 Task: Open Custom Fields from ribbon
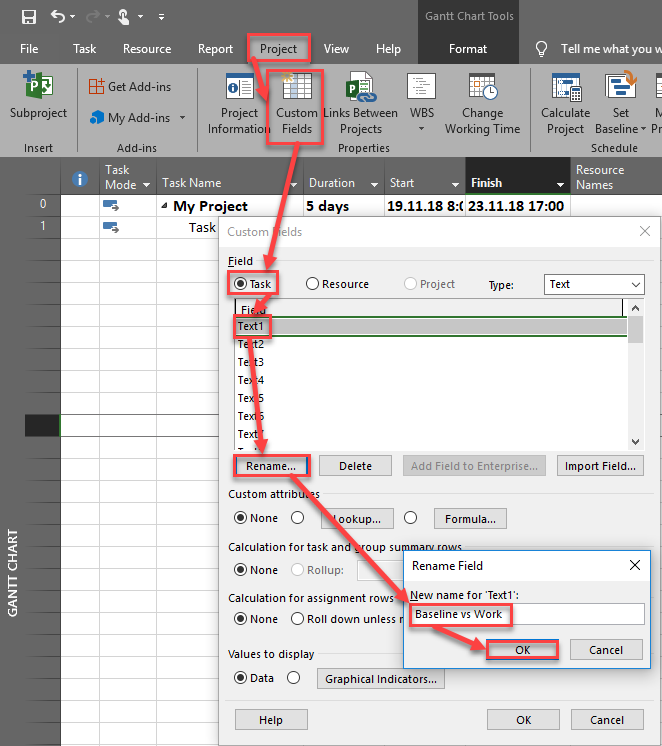click(297, 103)
